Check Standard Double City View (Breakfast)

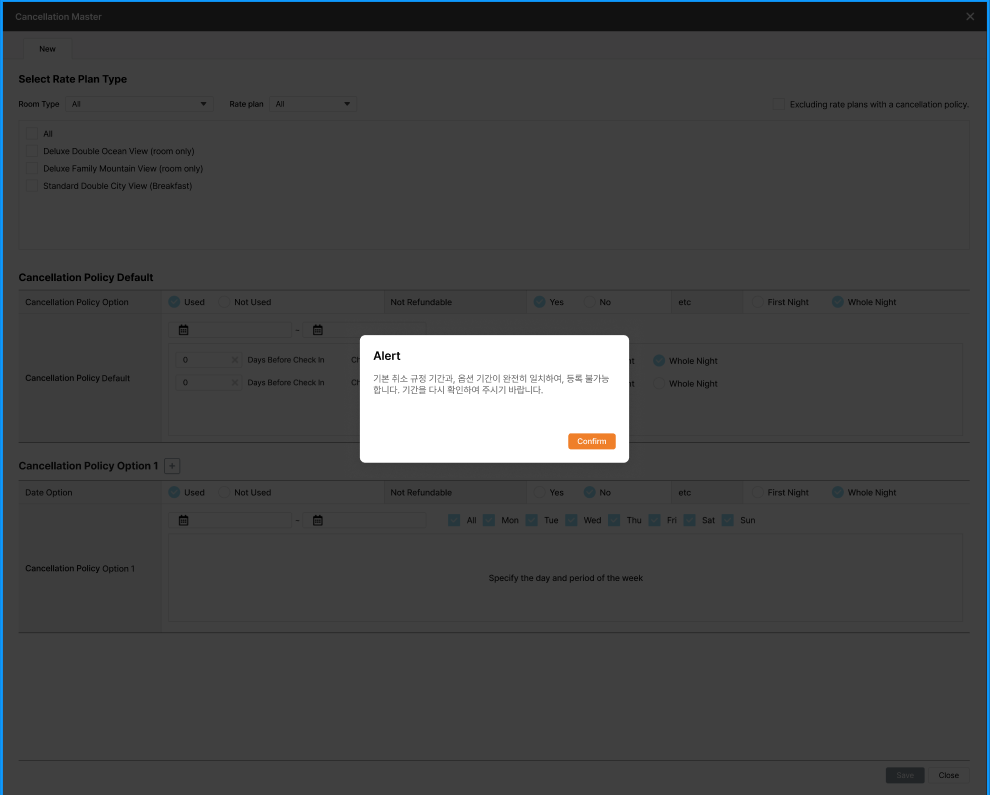coord(32,186)
